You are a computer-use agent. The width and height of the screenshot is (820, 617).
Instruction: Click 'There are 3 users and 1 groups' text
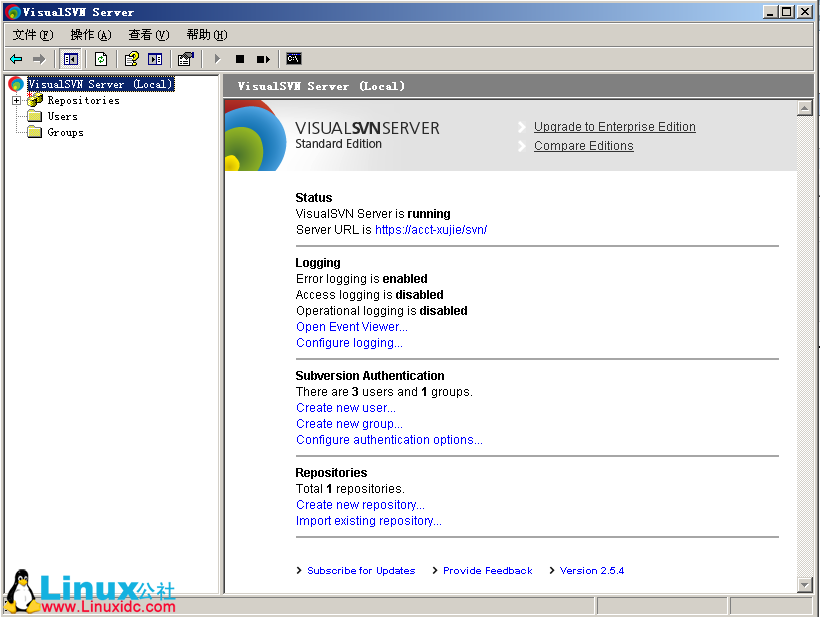click(384, 392)
